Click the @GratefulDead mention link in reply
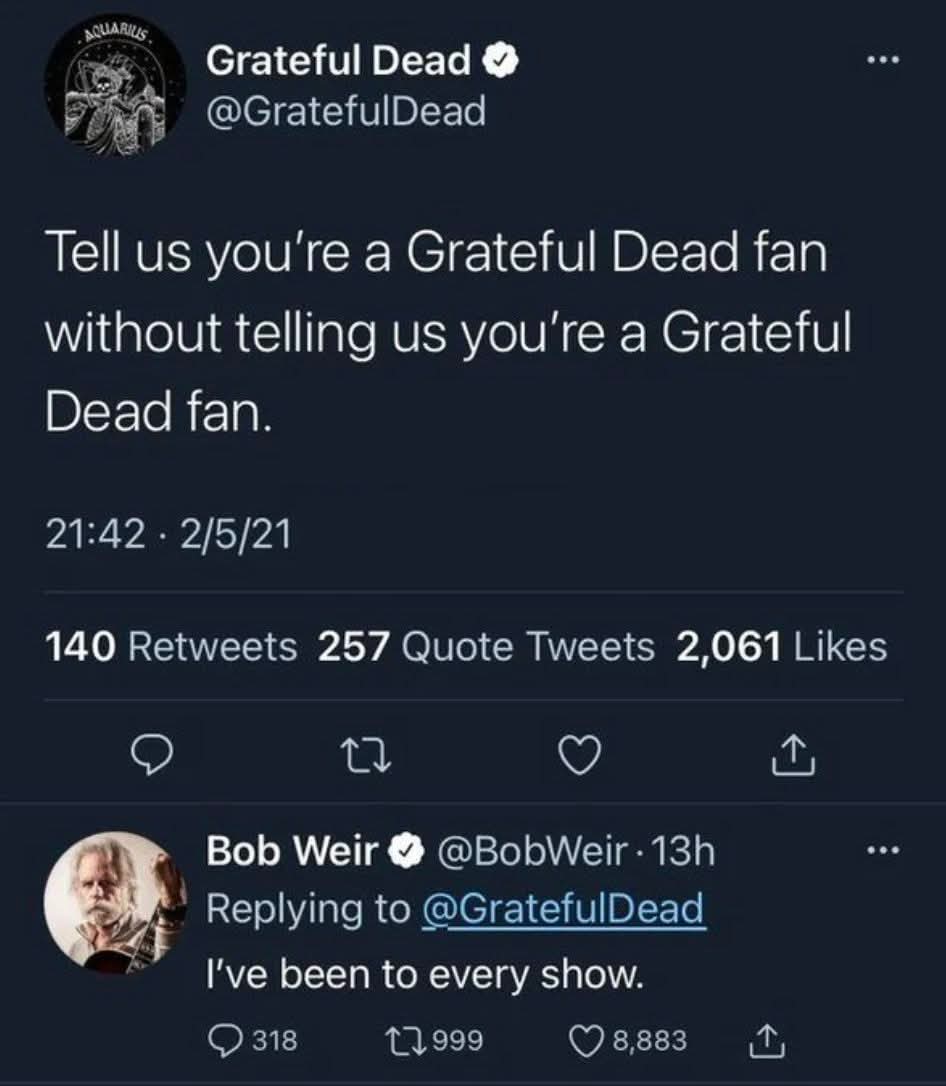 click(563, 910)
